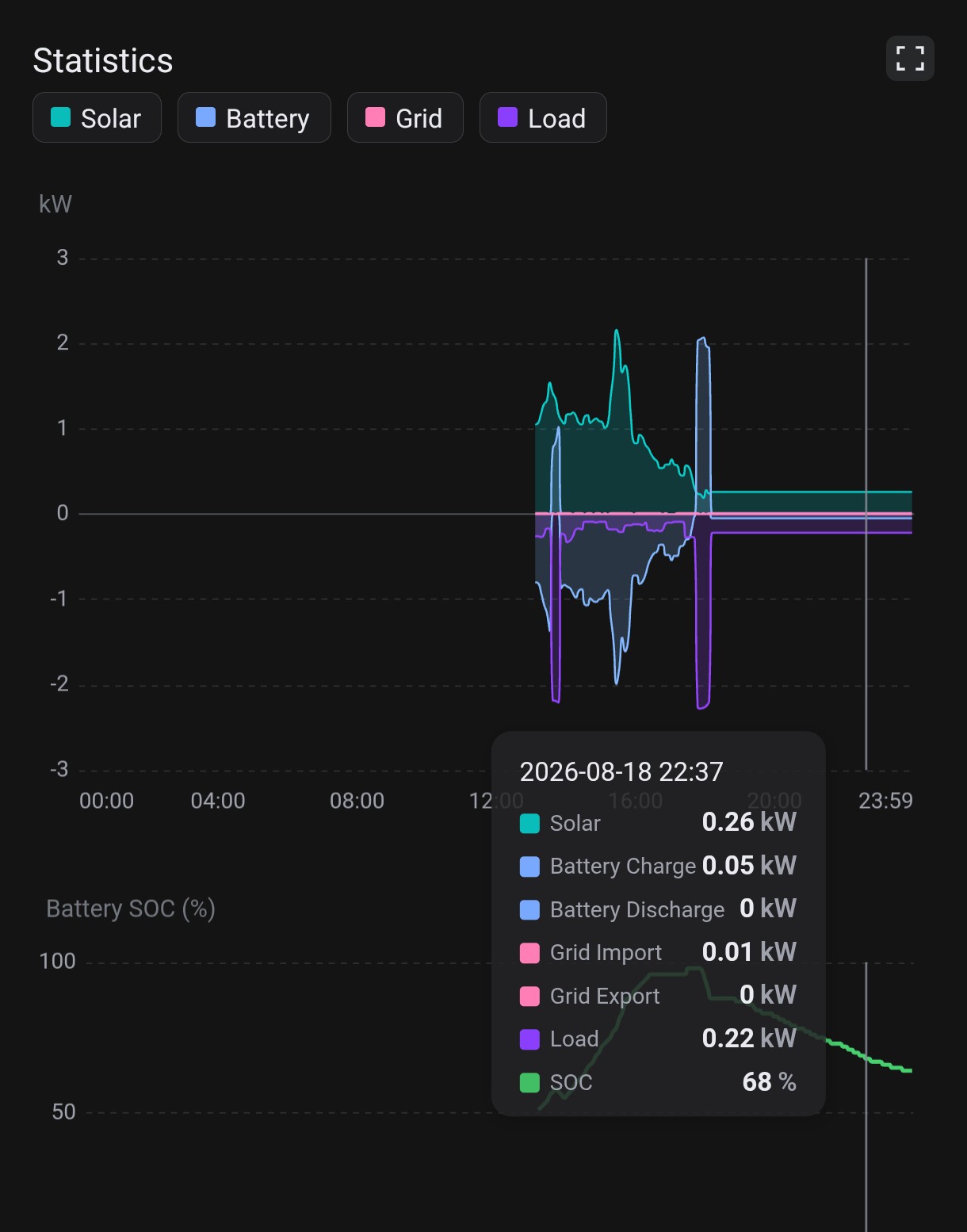Select the Battery Discharge tooltip row
This screenshot has height=1232, width=967.
pyautogui.click(x=658, y=909)
